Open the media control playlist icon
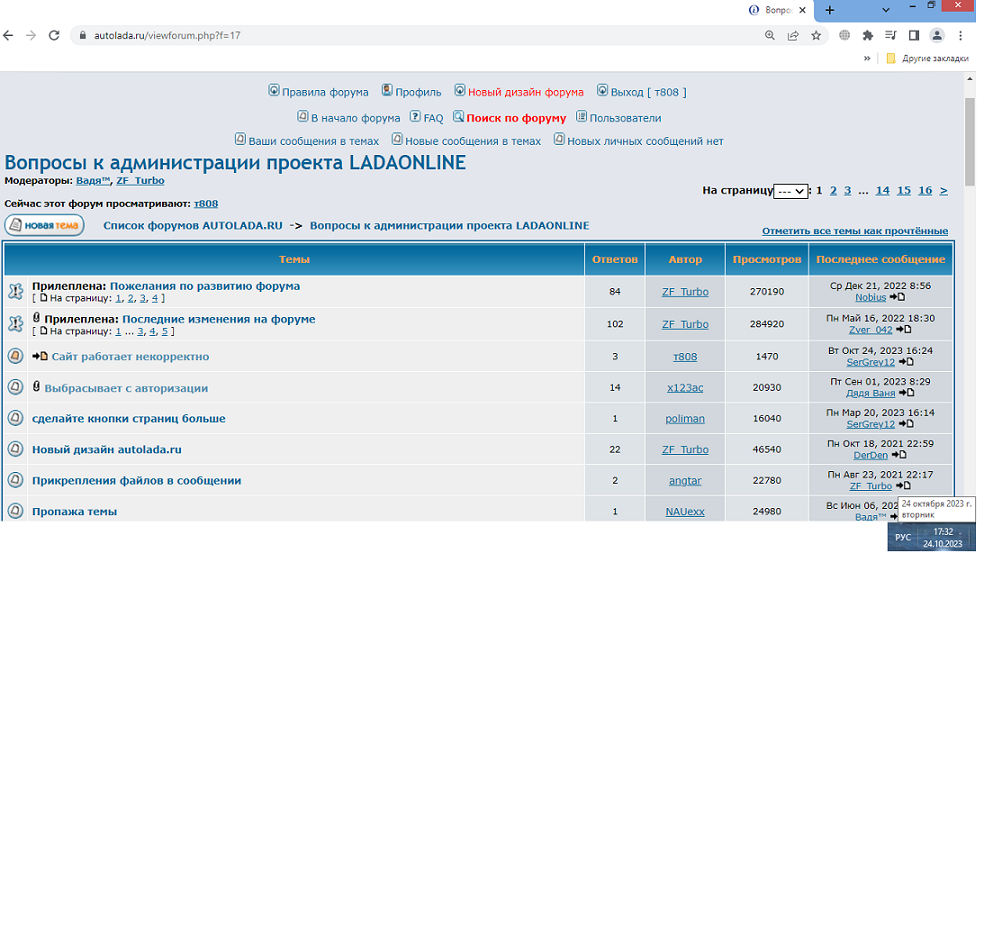Image resolution: width=984 pixels, height=934 pixels. 890,35
